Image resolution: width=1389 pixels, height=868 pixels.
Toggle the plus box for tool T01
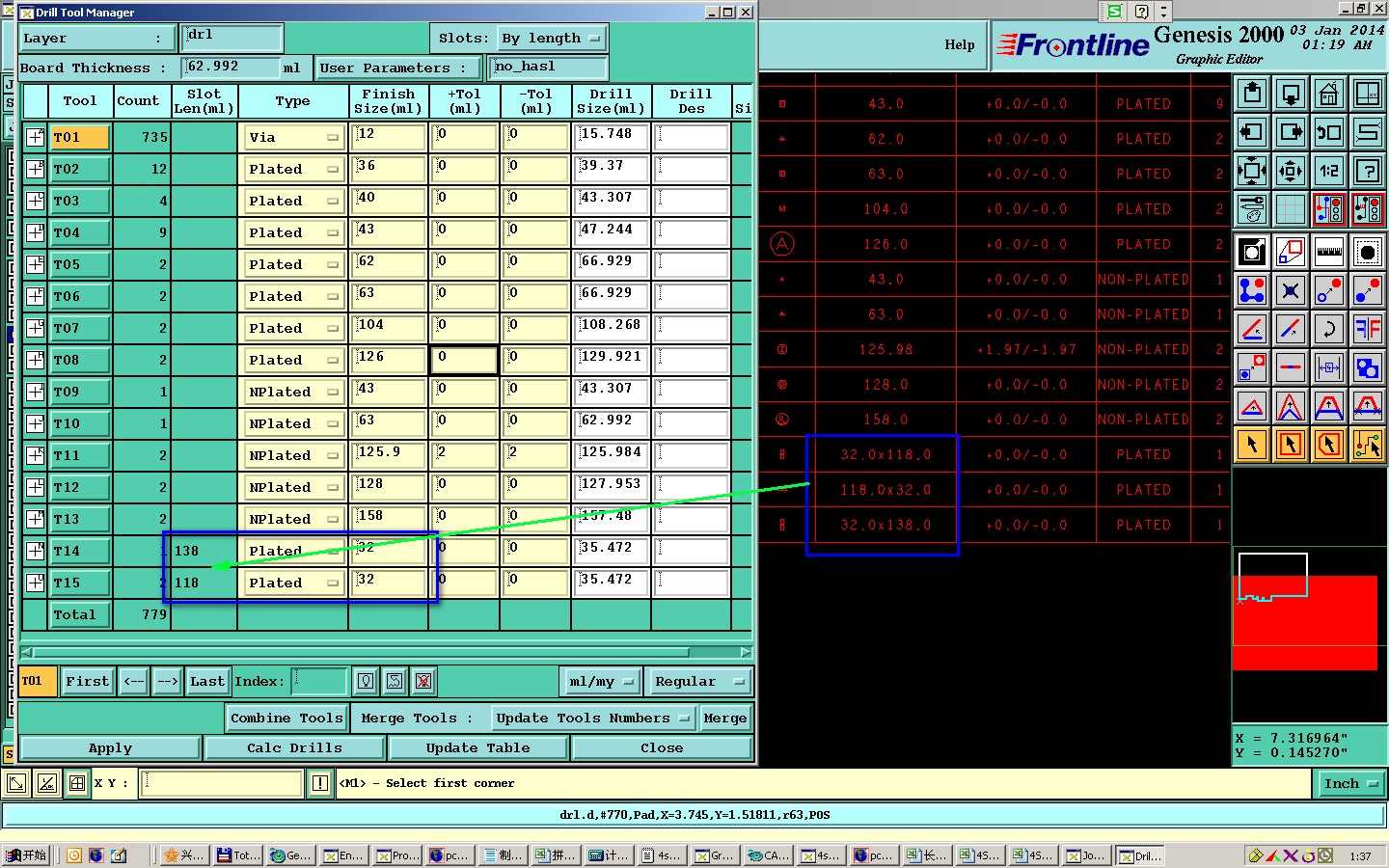coord(35,137)
